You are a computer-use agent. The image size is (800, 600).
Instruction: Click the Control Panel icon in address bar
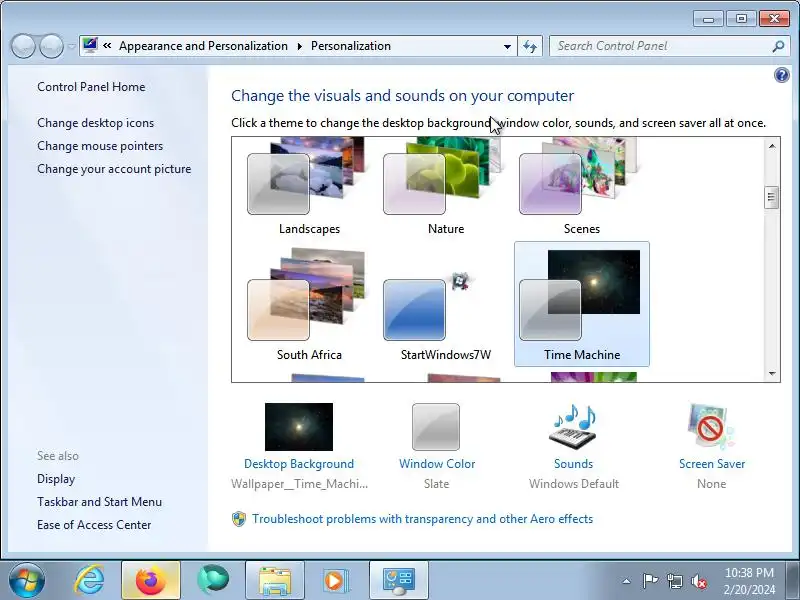pos(90,45)
